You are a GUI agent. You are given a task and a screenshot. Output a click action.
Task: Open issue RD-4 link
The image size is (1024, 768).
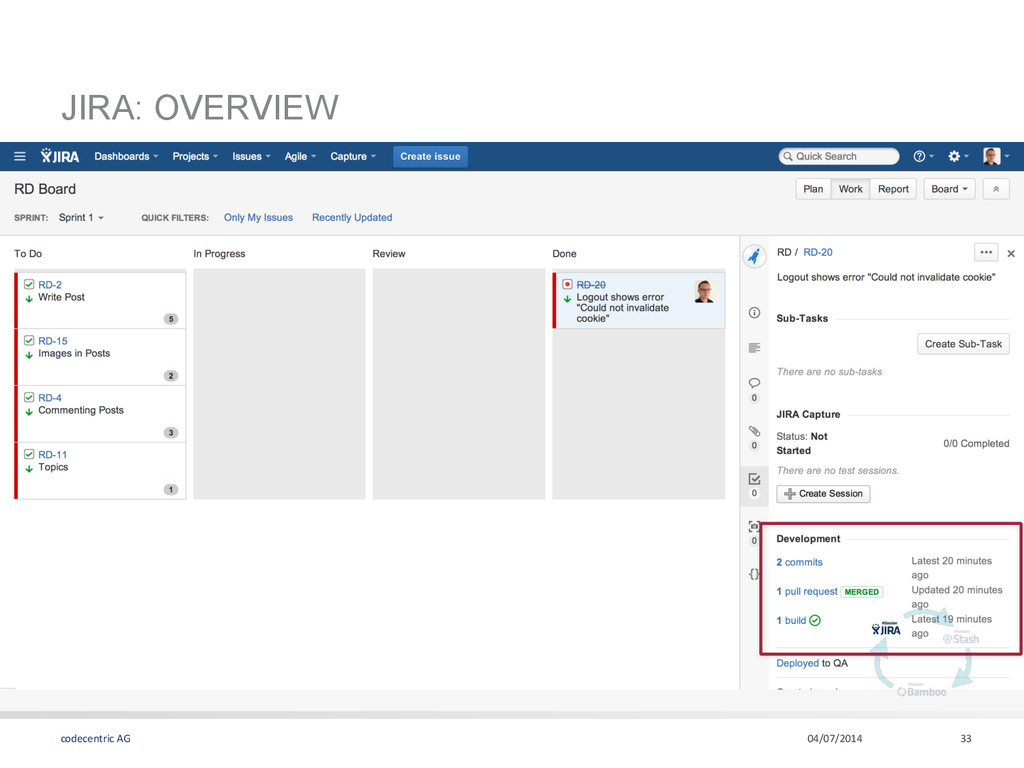click(50, 398)
